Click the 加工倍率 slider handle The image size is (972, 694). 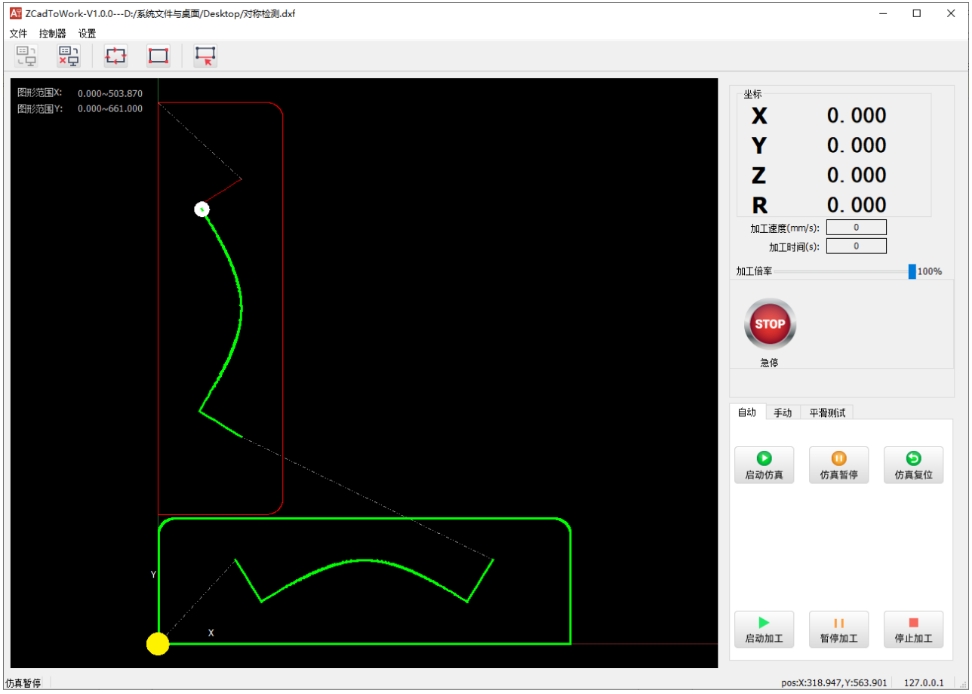912,271
